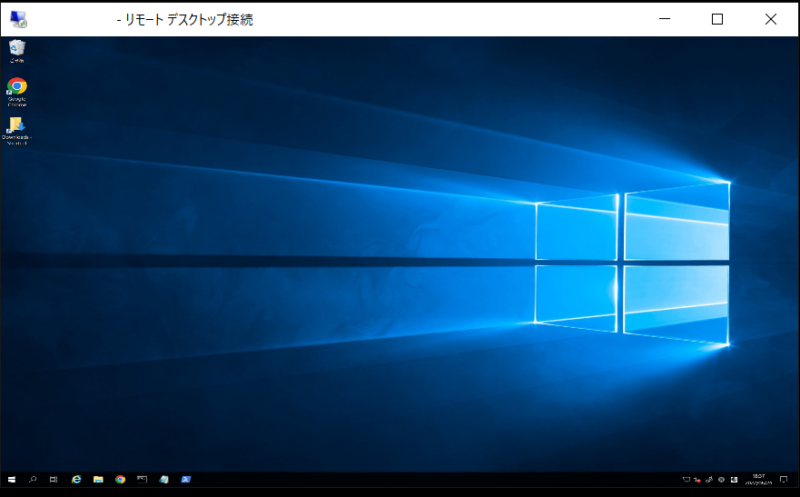
Task: Click the red flag tray icon
Action: pos(697,480)
